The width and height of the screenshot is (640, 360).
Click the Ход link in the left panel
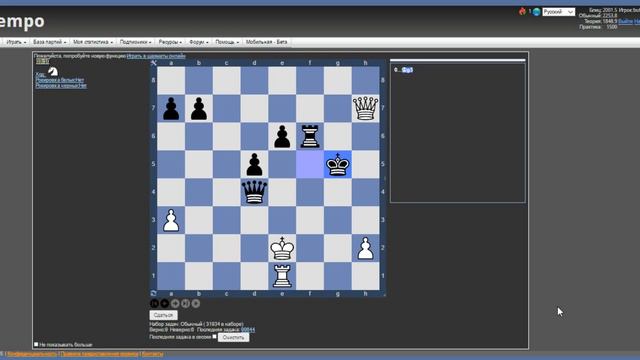tap(40, 74)
